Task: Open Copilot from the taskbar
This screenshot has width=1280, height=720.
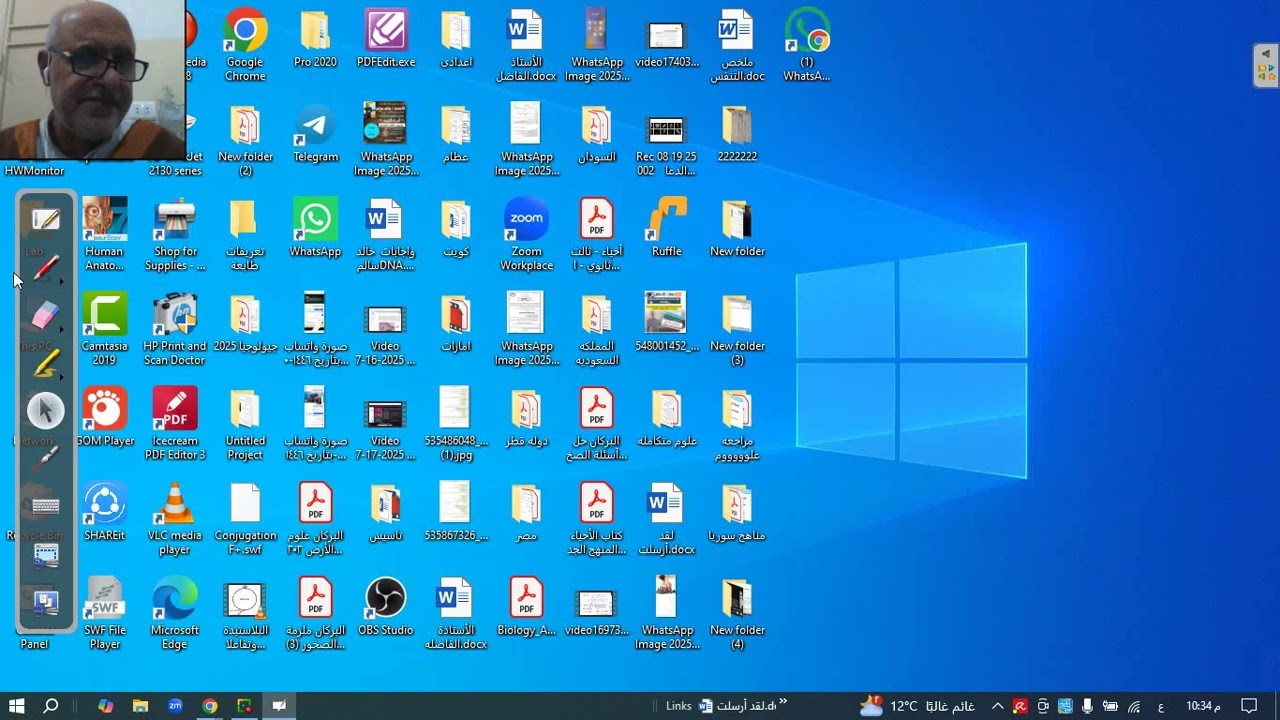Action: pos(105,706)
